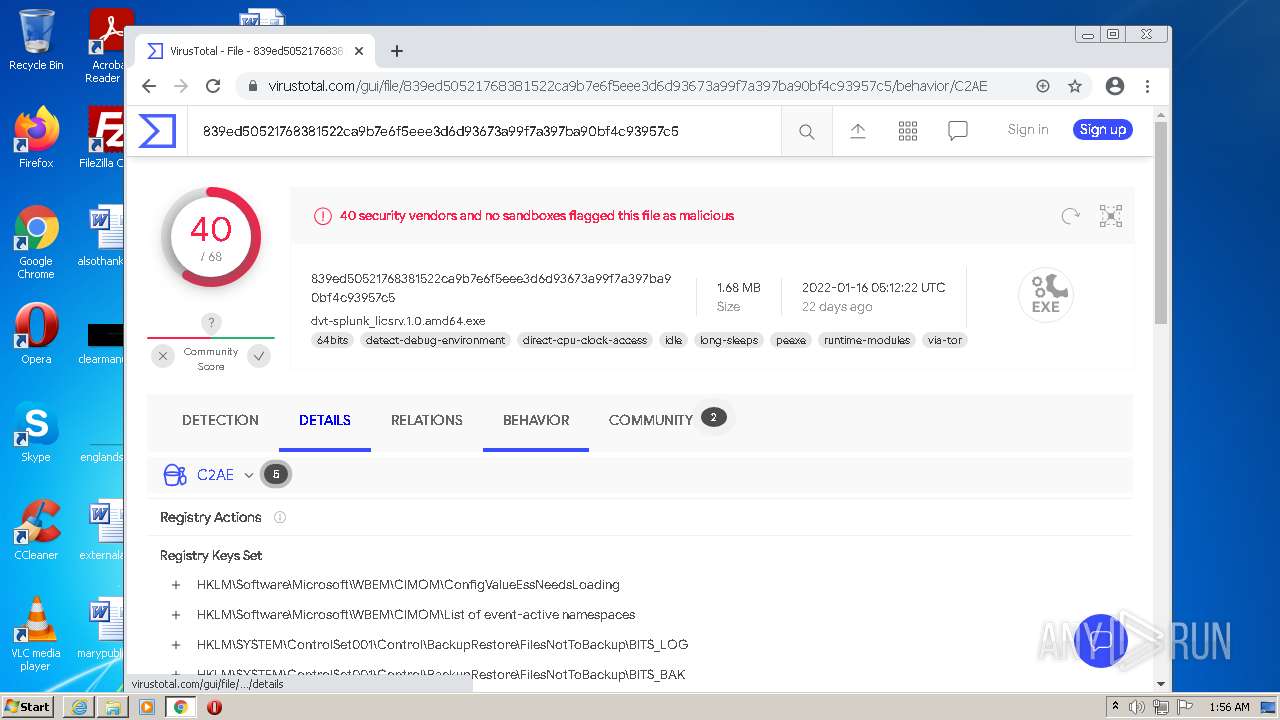
Task: Click the 40/68 detection score gauge
Action: [211, 237]
